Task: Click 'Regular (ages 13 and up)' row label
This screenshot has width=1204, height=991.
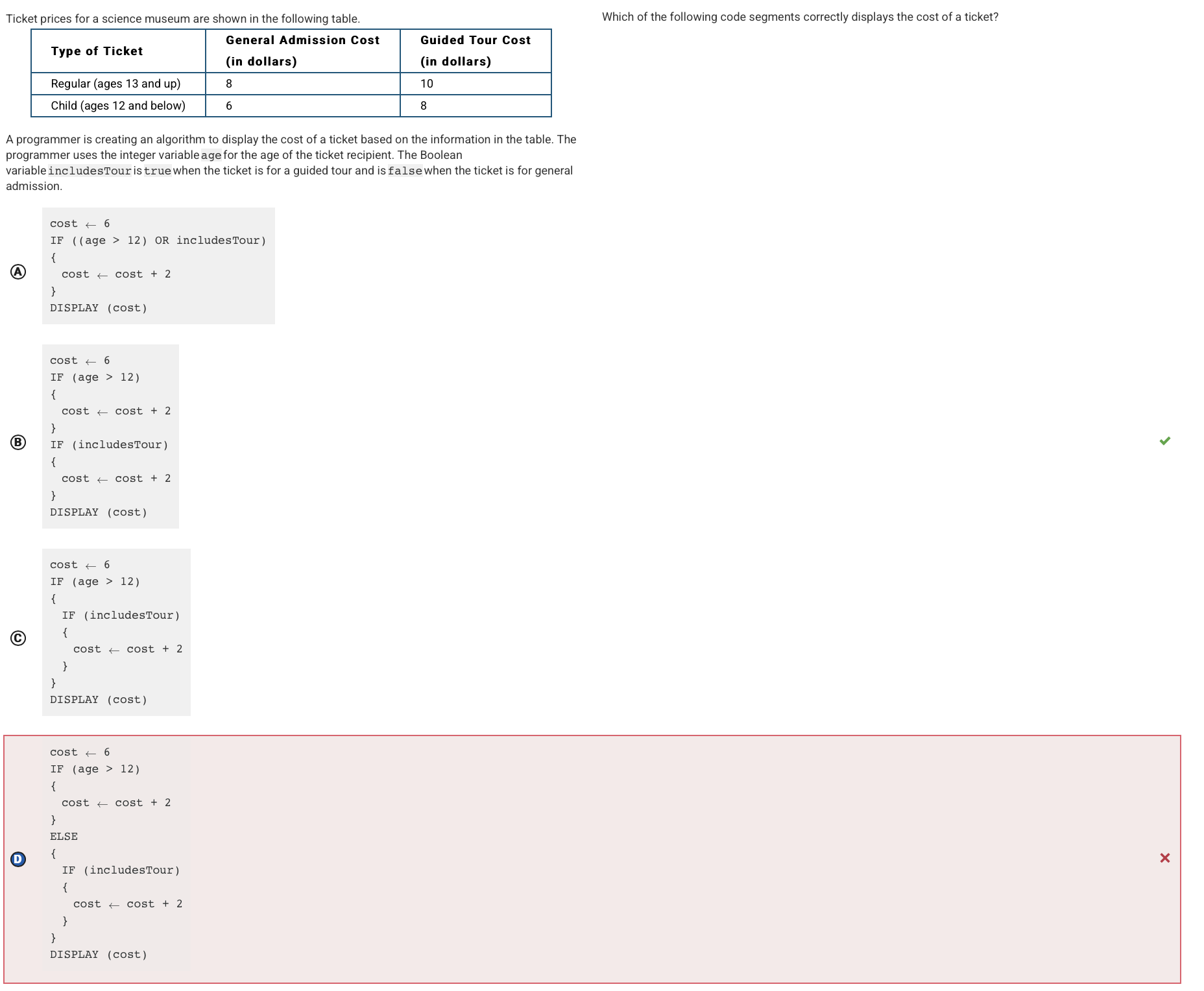Action: (116, 84)
